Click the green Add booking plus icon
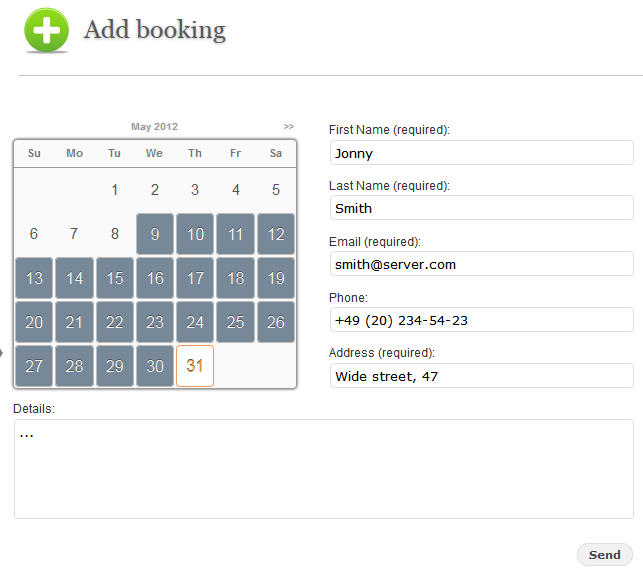Image resolution: width=643 pixels, height=575 pixels. tap(46, 30)
